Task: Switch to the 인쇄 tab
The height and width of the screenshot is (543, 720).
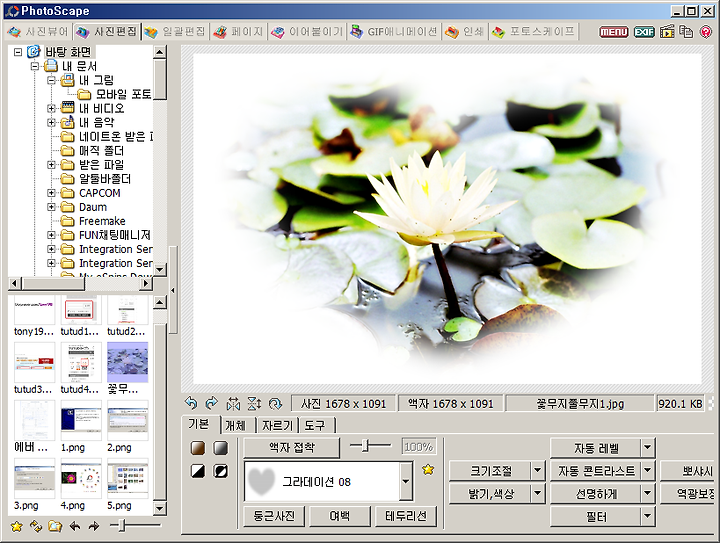Action: (465, 32)
